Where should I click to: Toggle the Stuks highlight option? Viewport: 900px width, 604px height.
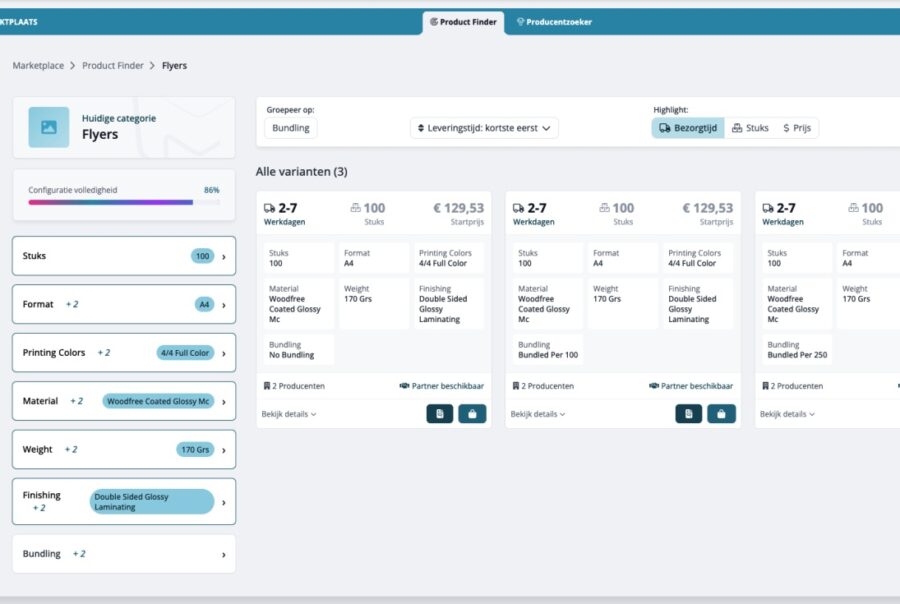point(750,128)
